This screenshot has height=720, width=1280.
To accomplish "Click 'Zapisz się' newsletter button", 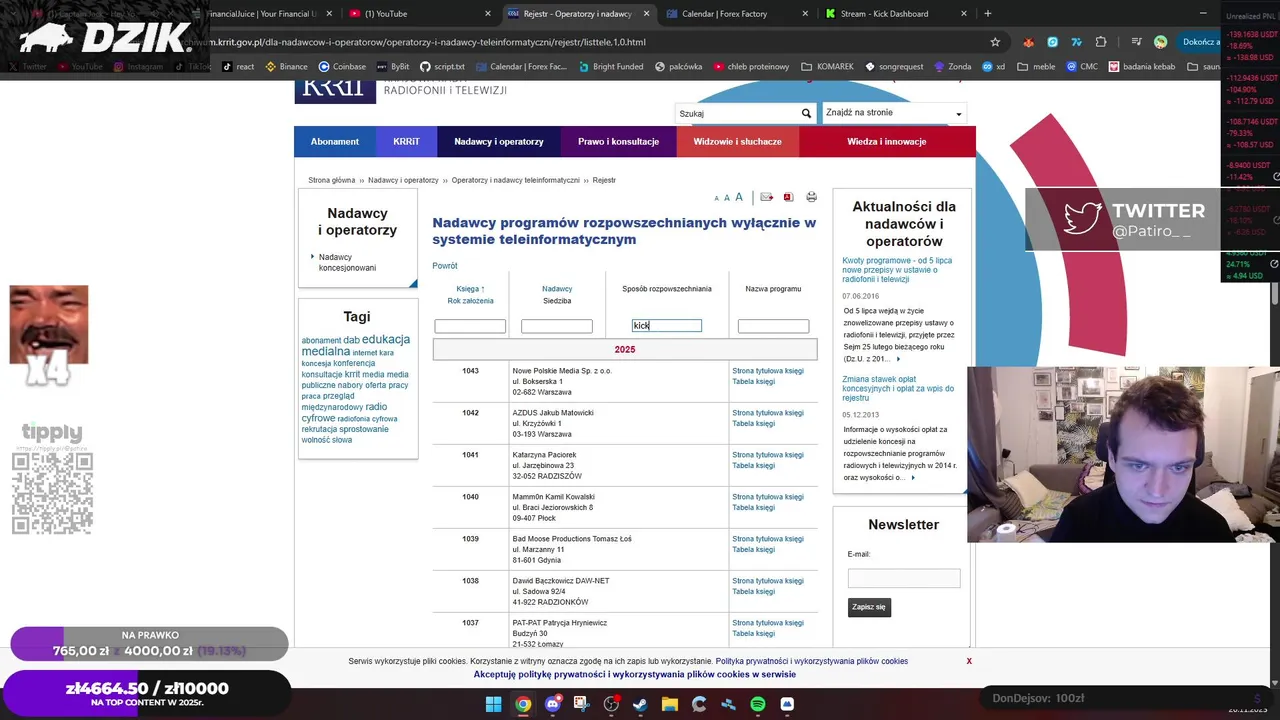I will tap(868, 607).
